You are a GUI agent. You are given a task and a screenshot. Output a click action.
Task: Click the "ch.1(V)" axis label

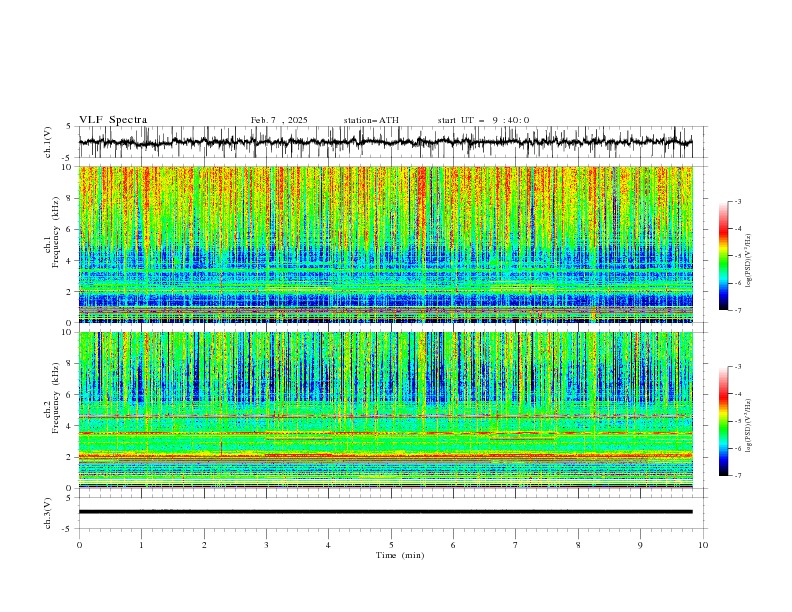tap(48, 142)
